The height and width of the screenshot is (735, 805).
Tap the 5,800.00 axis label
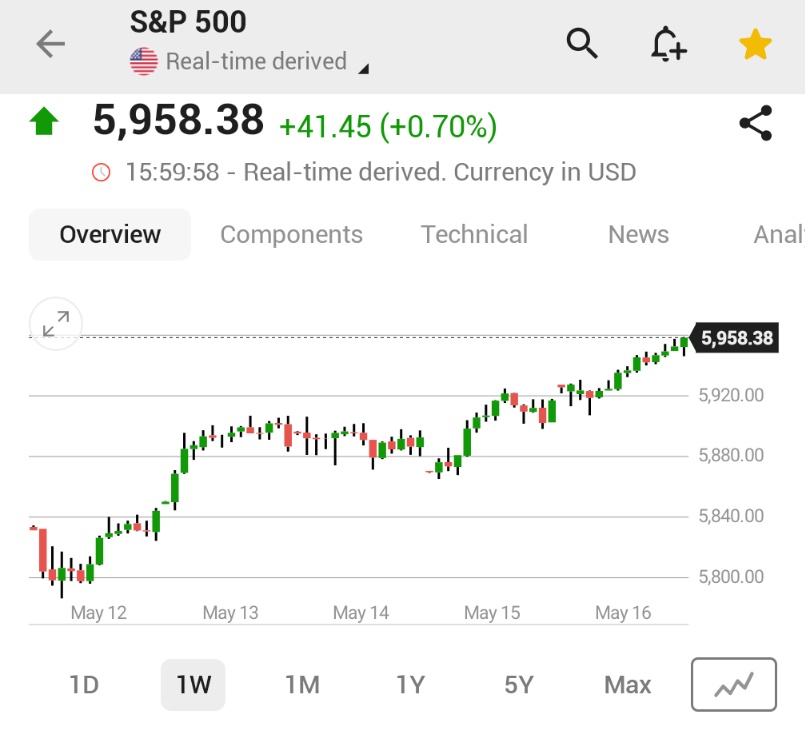coord(731,576)
